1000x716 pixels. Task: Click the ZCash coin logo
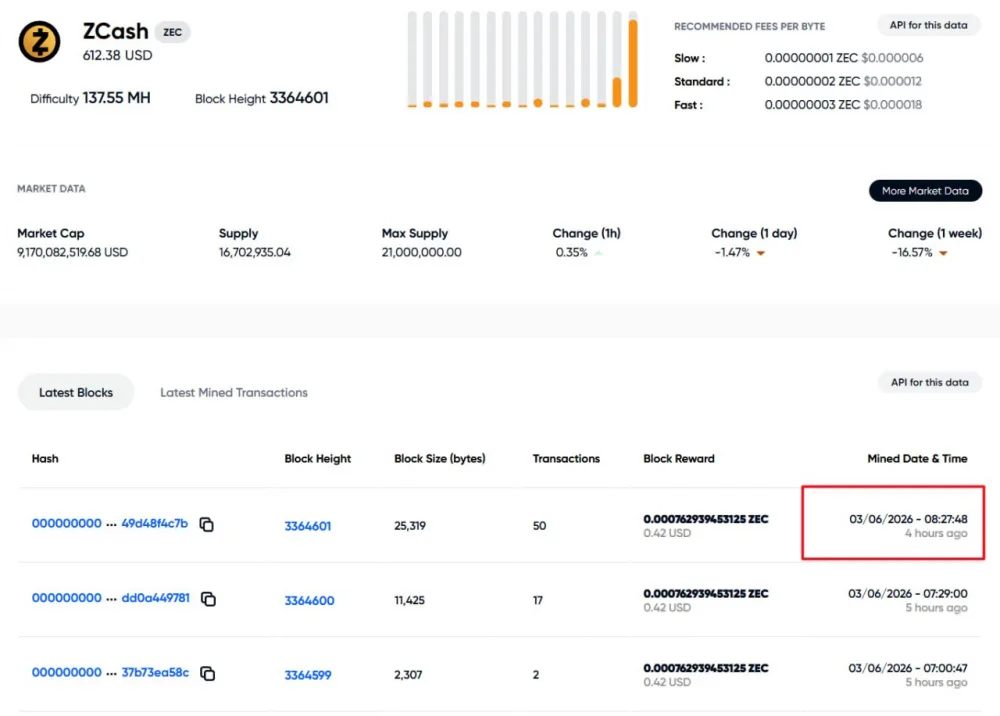point(40,41)
